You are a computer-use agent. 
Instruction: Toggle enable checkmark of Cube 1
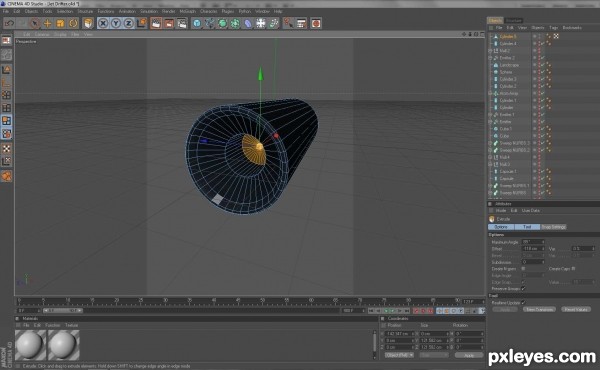(x=543, y=129)
